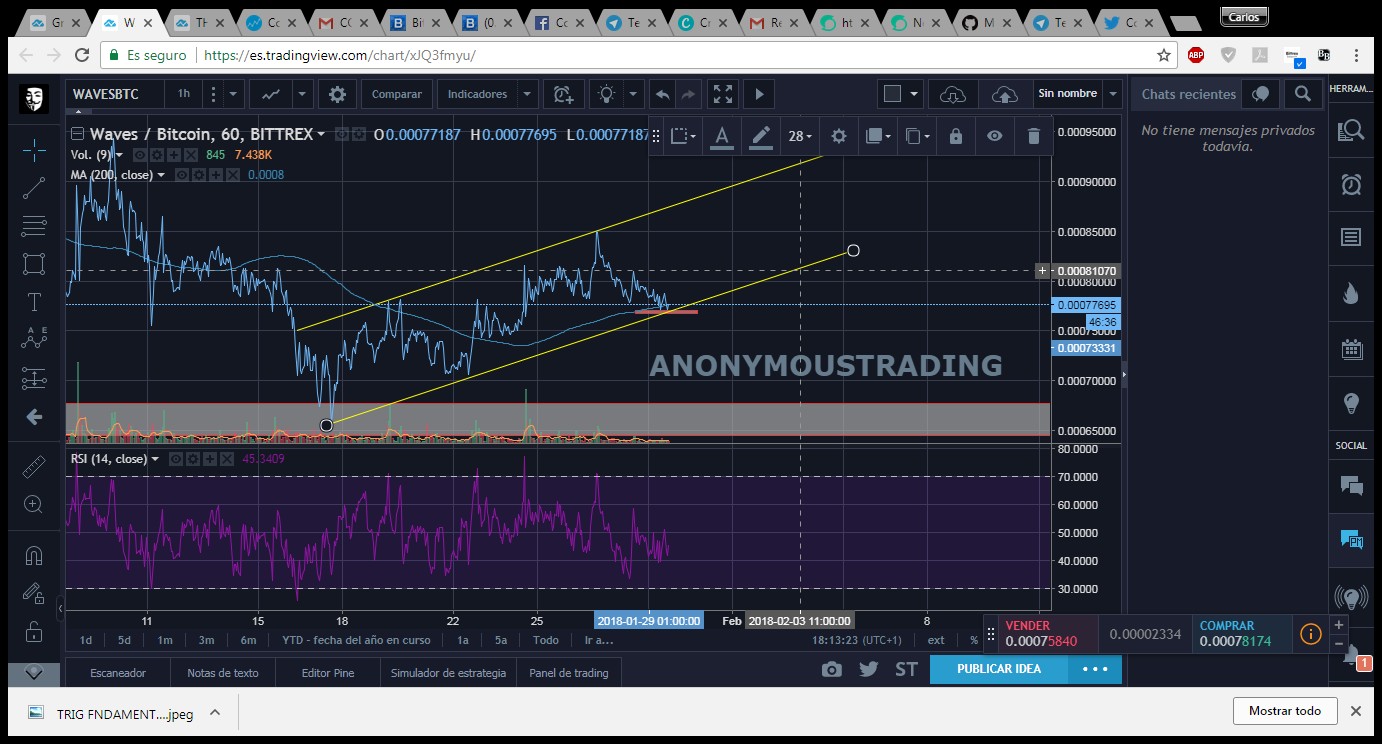Hide the selected drawing with eye icon
1382x744 pixels.
pyautogui.click(x=994, y=136)
